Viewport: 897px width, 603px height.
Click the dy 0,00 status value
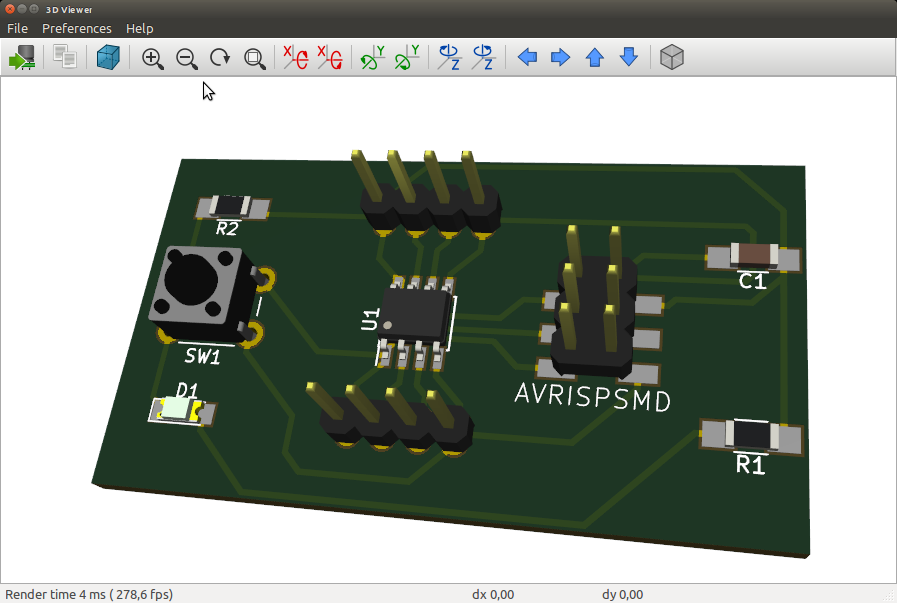point(622,594)
